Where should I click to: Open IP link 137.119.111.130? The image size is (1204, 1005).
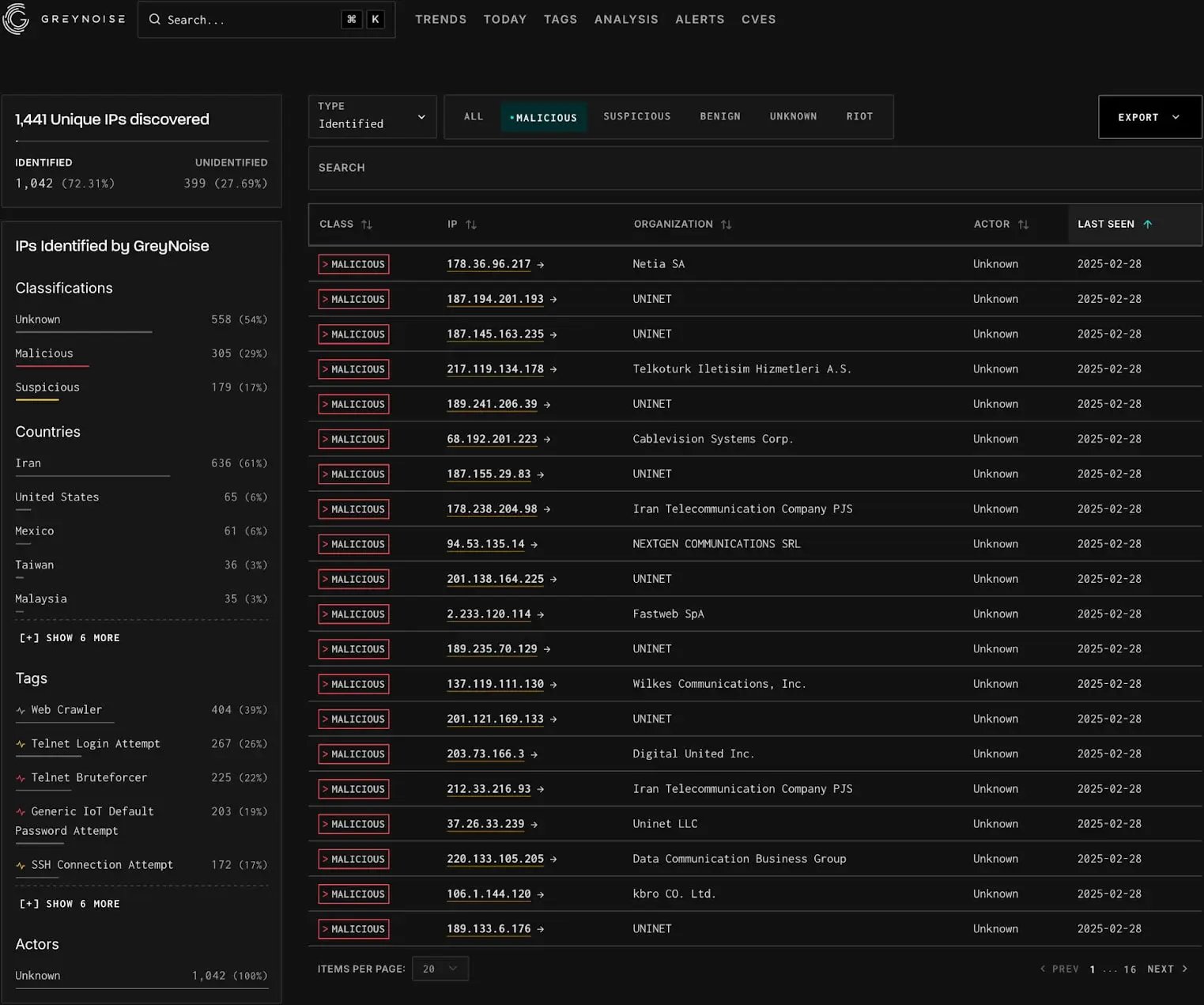(495, 684)
